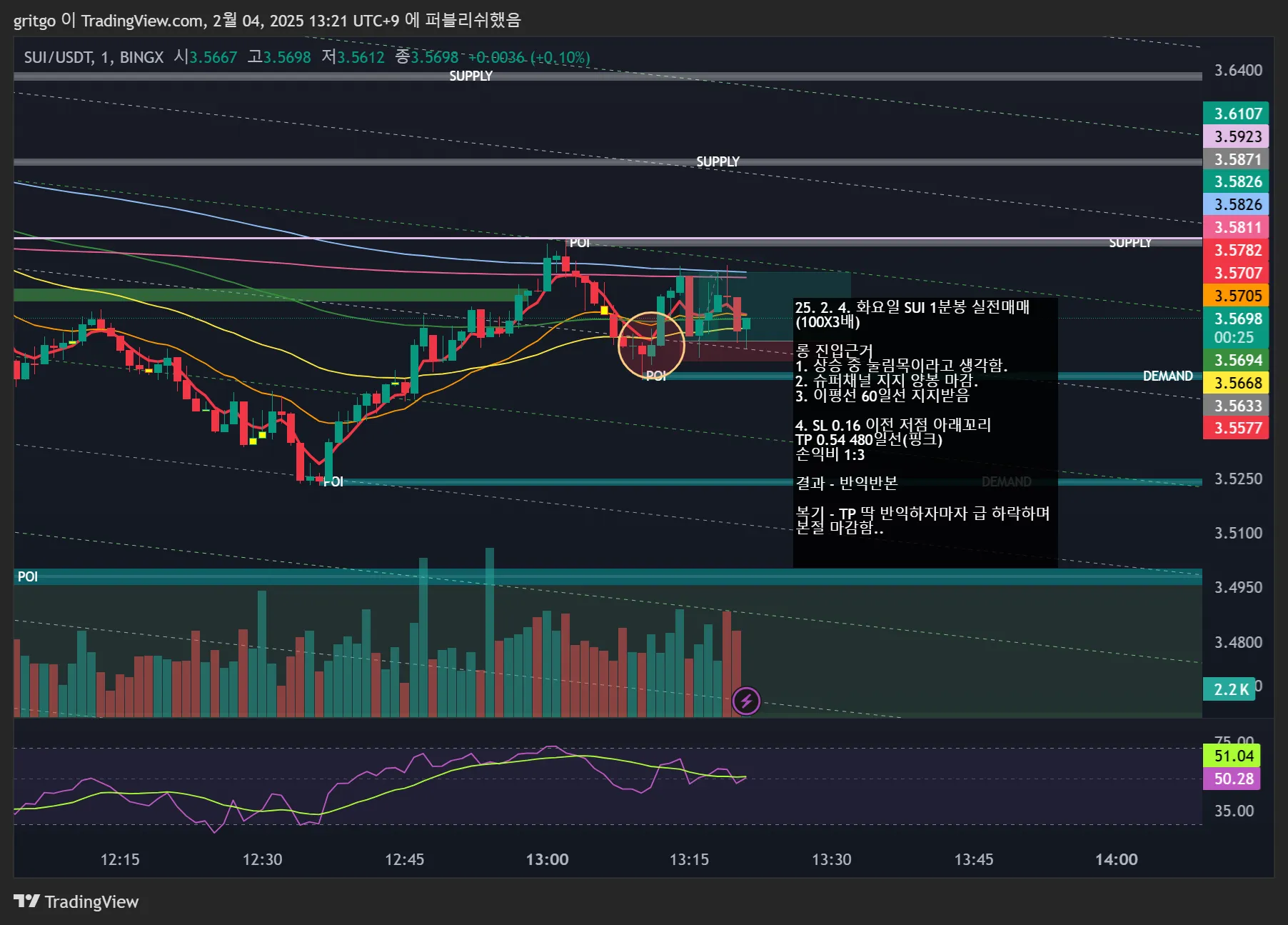This screenshot has height=925, width=1288.
Task: Select the green 3.5694 price label
Action: pos(1236,360)
